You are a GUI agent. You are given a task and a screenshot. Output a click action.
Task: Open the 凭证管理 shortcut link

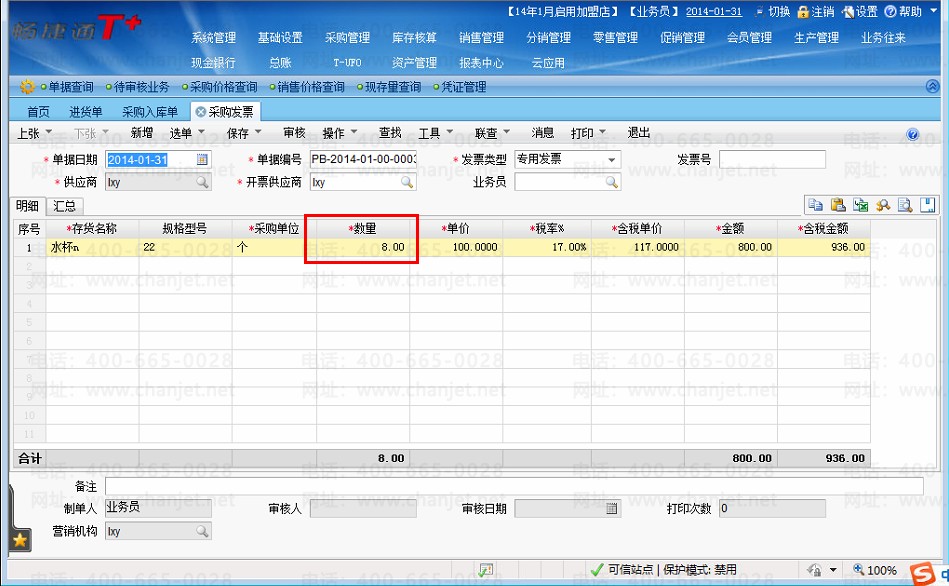tap(463, 87)
